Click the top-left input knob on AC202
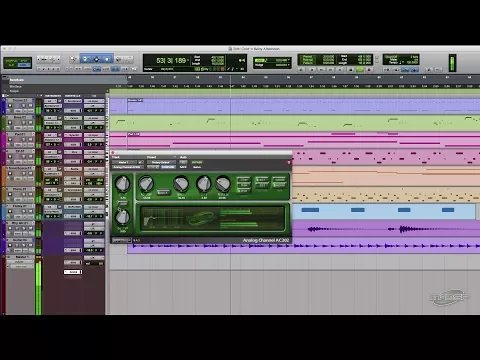 [122, 184]
